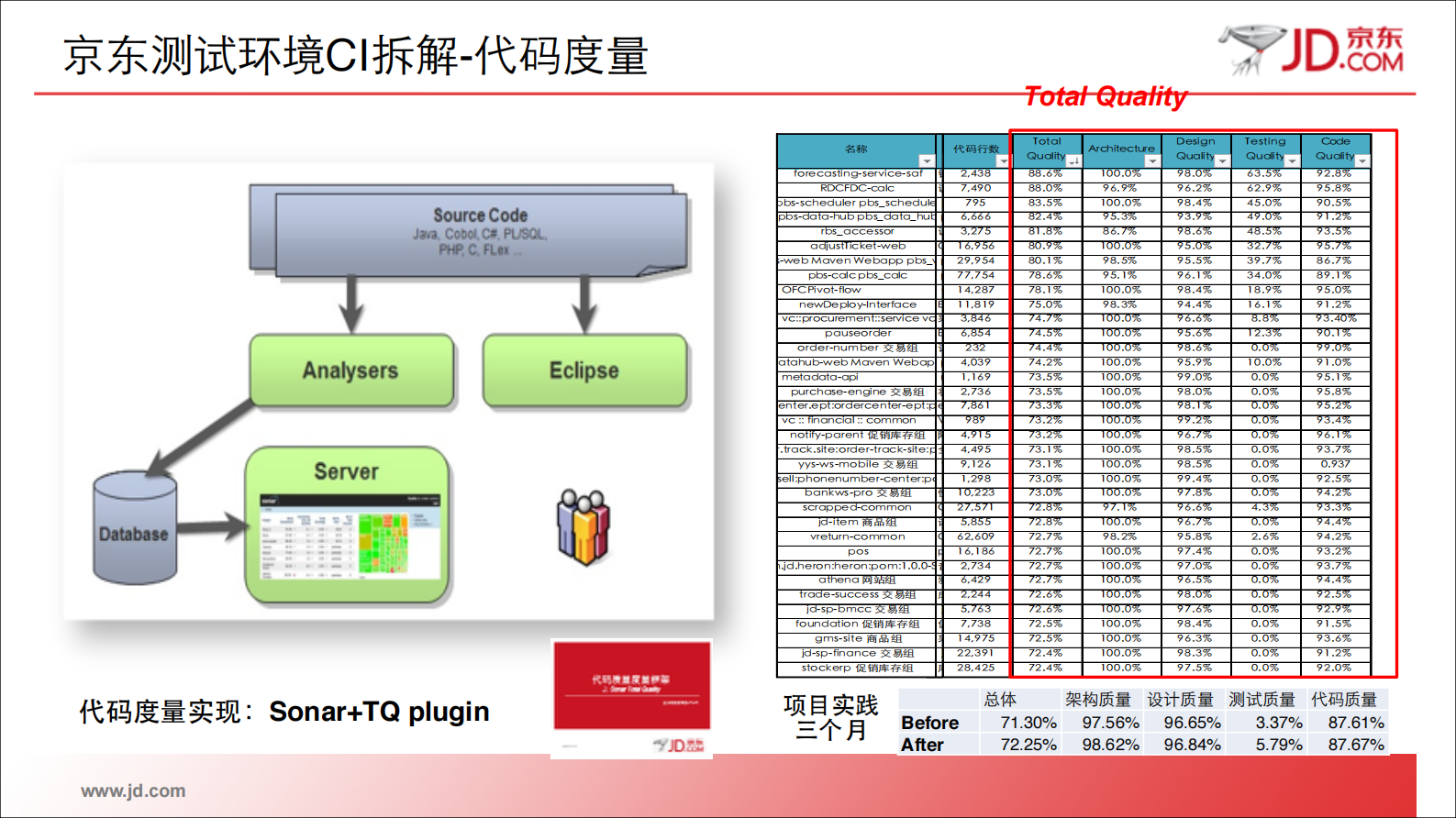The width and height of the screenshot is (1456, 818).
Task: Click the line count cell '77,754'
Action: pos(975,275)
